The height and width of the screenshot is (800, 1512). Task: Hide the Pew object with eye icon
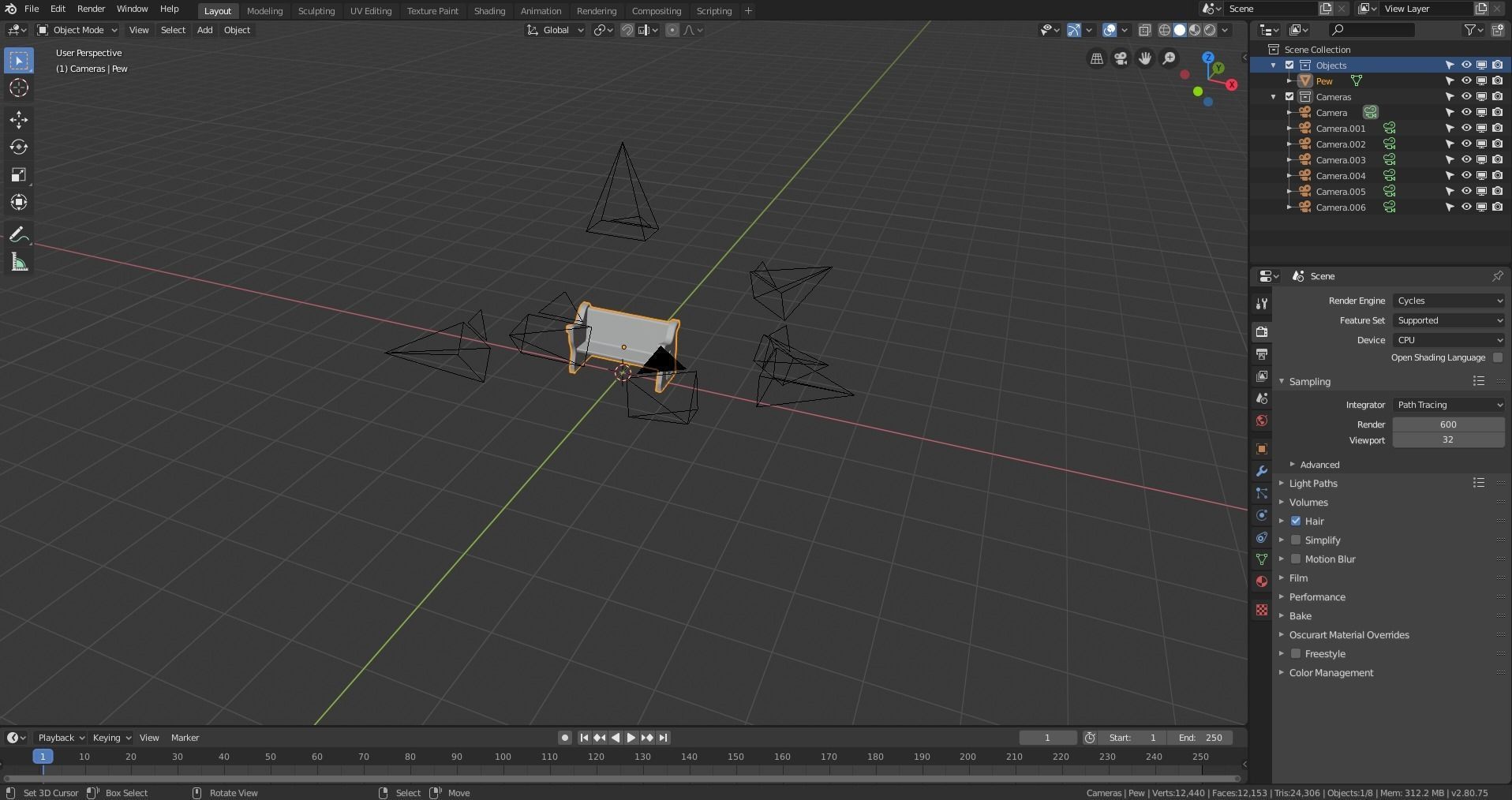pos(1466,81)
